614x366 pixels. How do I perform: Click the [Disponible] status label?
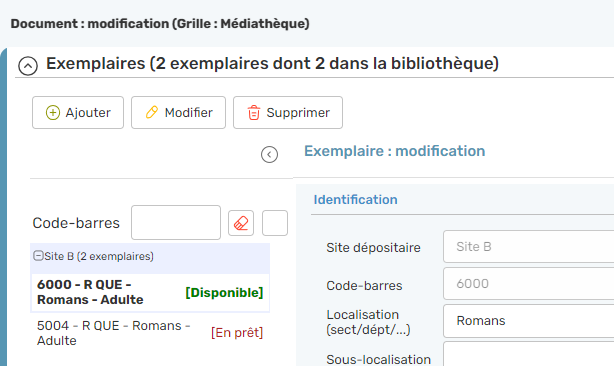224,293
